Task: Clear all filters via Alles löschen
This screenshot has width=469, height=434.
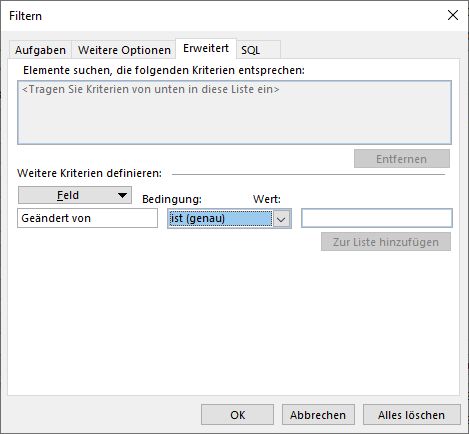Action: [412, 415]
